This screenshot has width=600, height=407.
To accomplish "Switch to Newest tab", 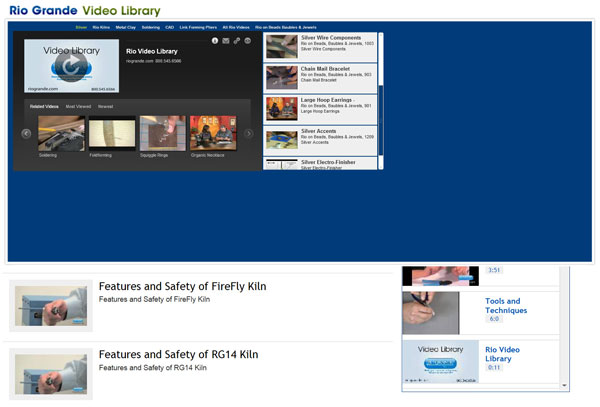I will click(x=106, y=106).
